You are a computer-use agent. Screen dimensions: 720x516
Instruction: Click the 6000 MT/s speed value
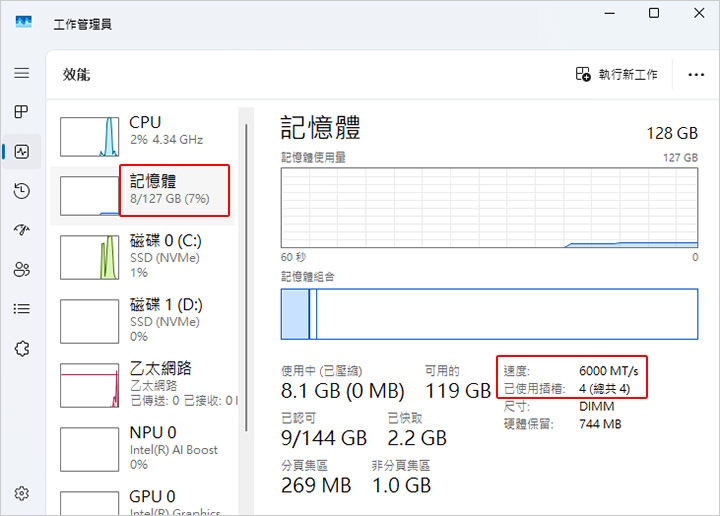608,370
